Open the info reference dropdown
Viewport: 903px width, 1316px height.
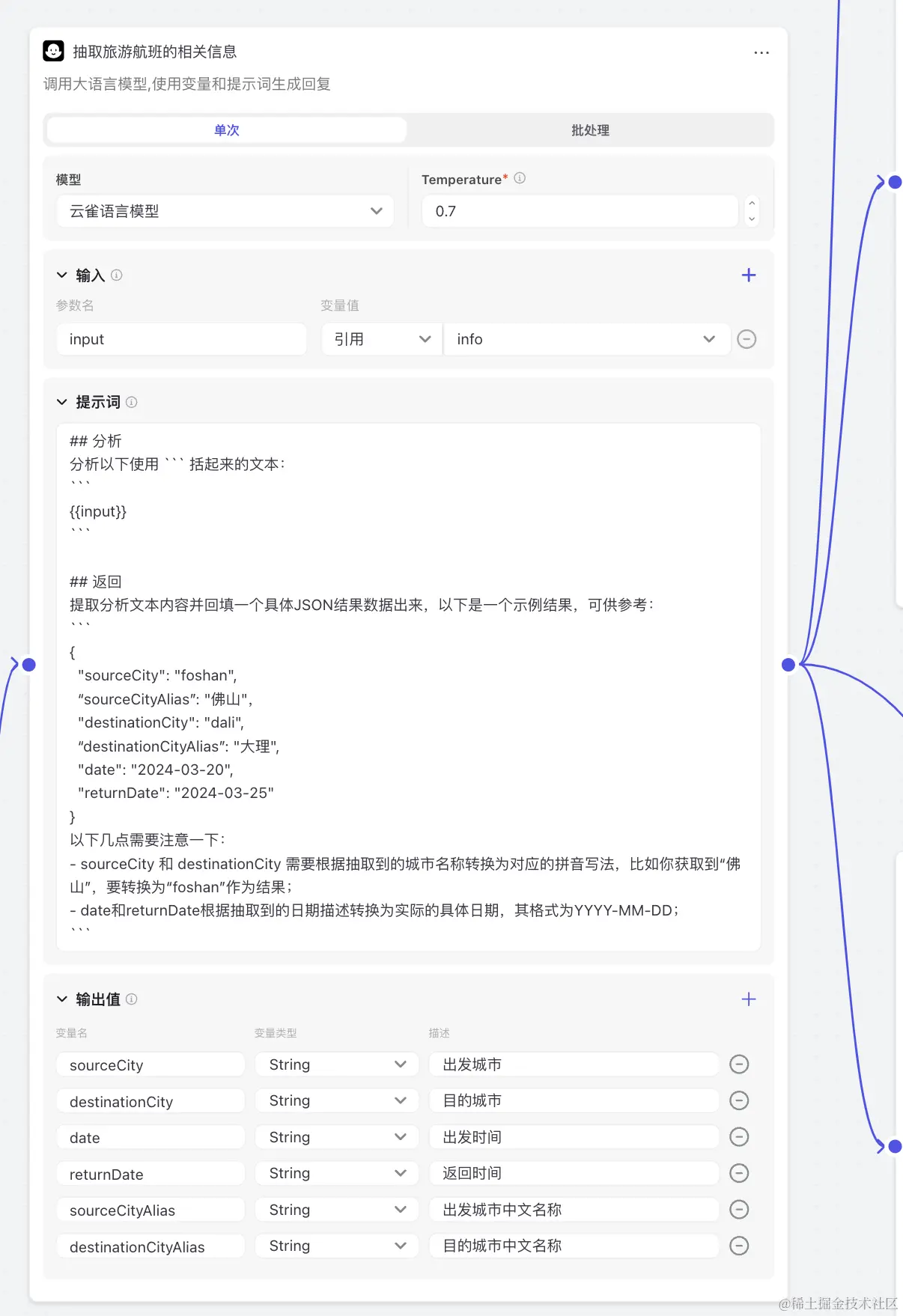pos(587,339)
